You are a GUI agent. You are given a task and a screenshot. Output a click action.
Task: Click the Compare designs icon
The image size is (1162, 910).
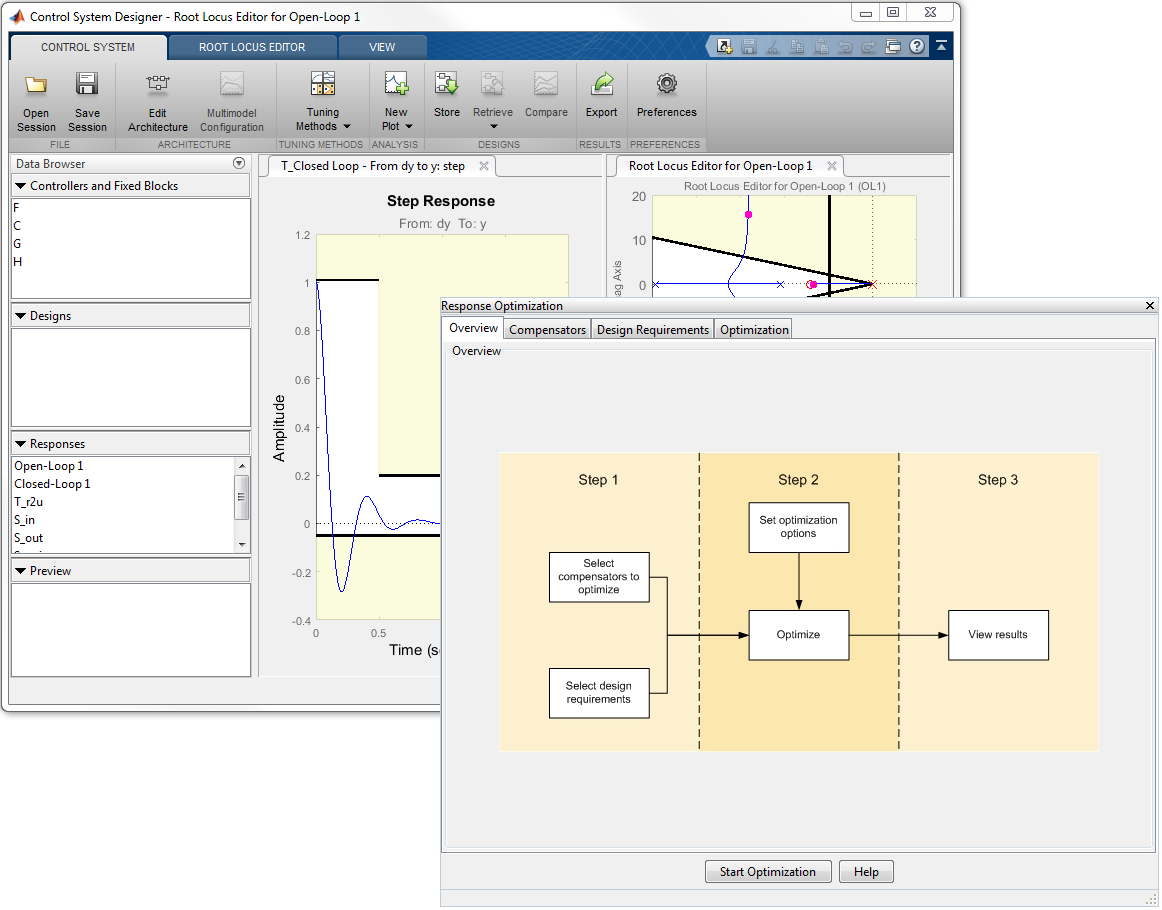[x=546, y=84]
